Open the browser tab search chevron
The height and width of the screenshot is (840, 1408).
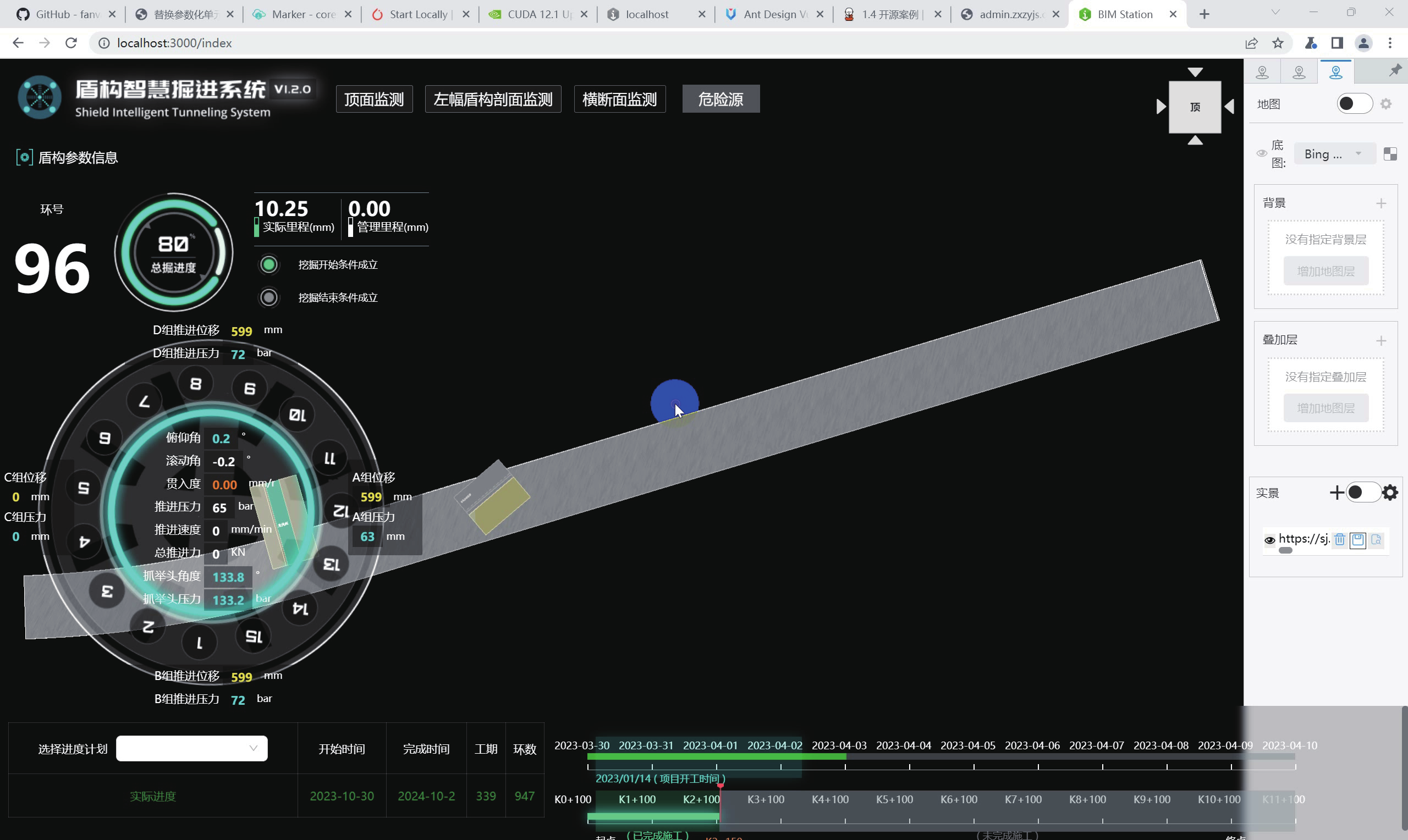(1275, 13)
